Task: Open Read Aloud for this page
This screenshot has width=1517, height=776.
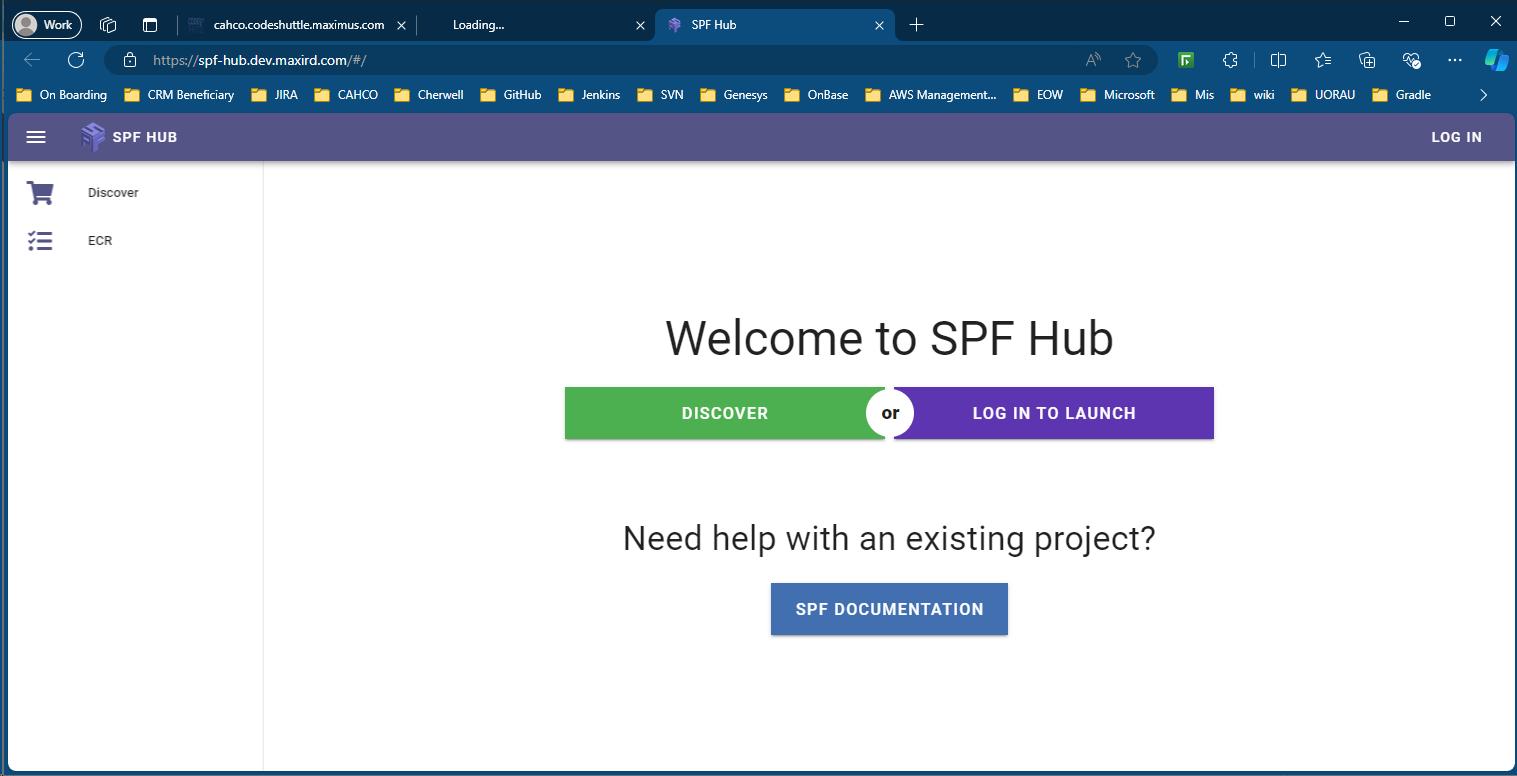Action: (x=1094, y=60)
